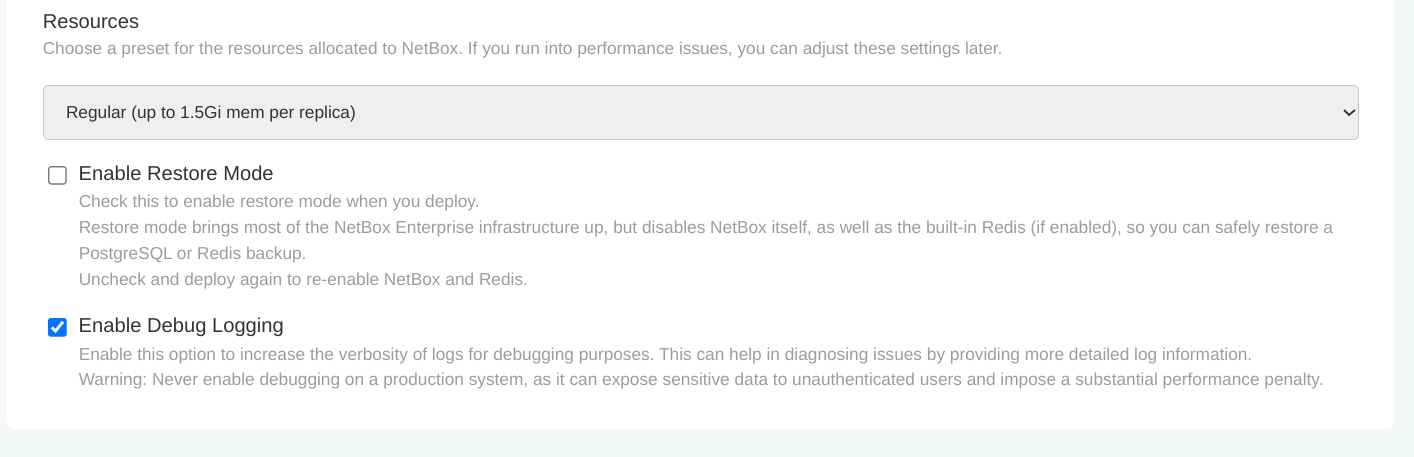Click 'Check this to enable restore mode' text

click(279, 201)
